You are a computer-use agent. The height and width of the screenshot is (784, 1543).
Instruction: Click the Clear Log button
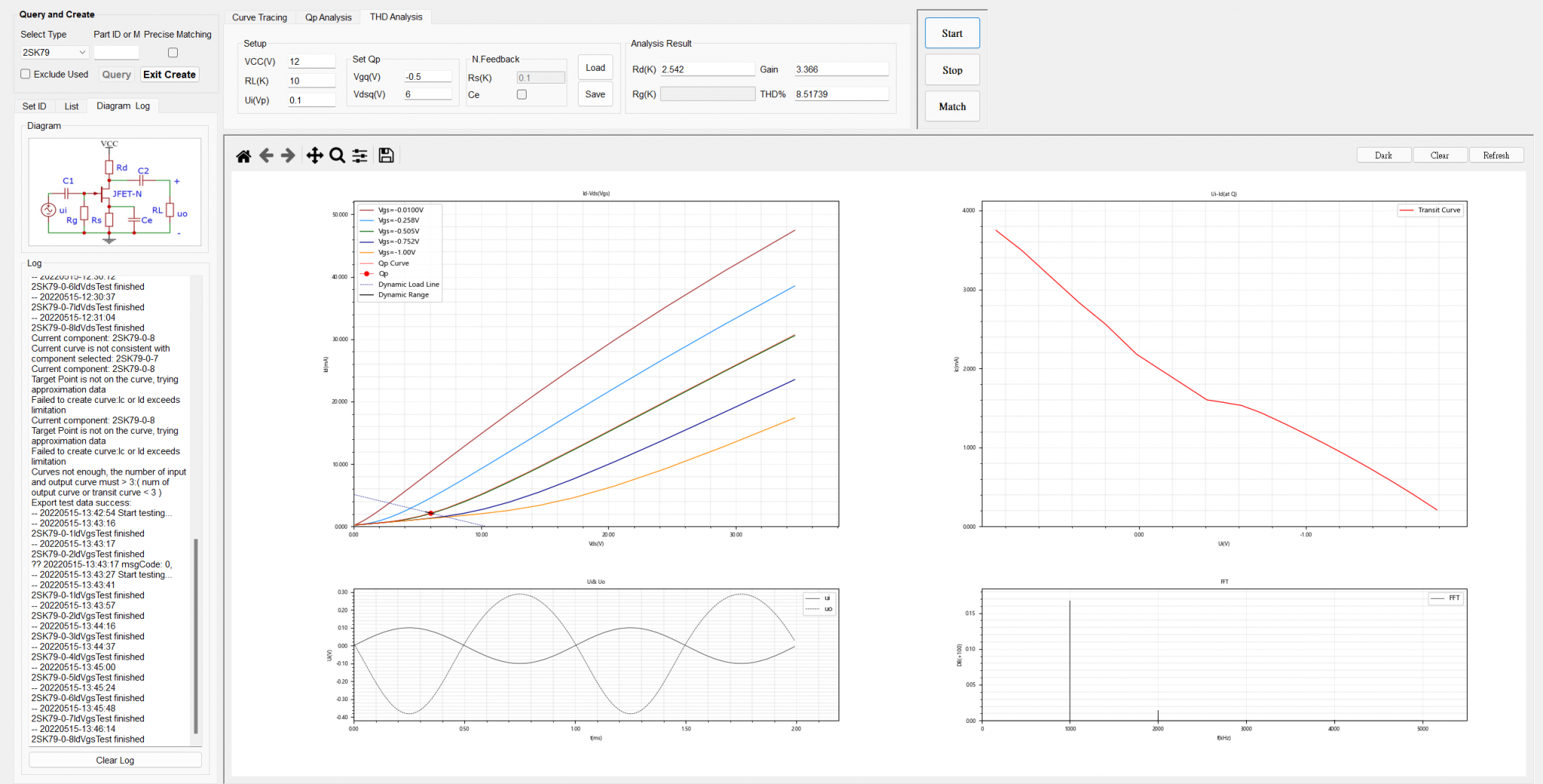tap(115, 760)
